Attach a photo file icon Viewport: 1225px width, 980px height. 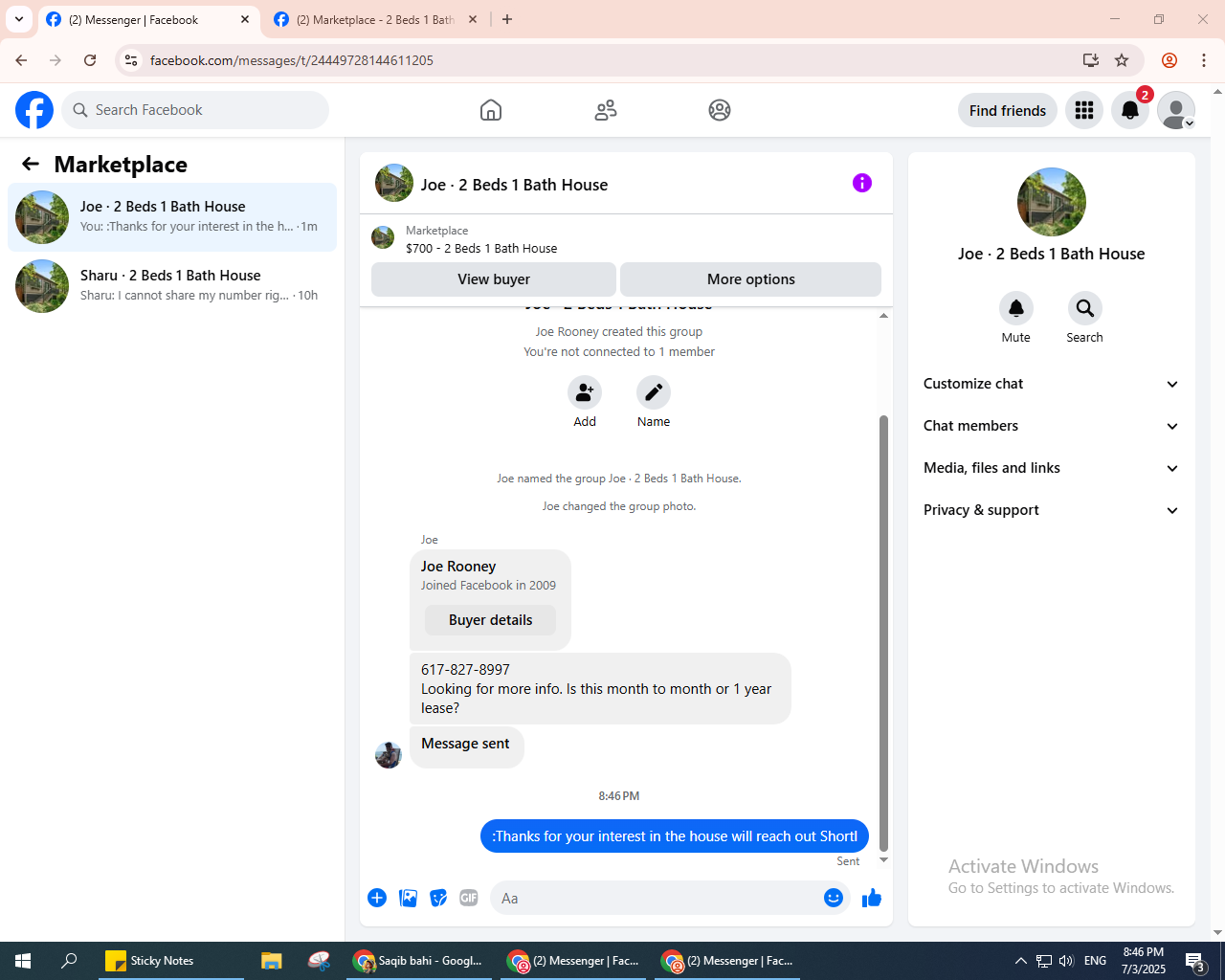click(408, 898)
